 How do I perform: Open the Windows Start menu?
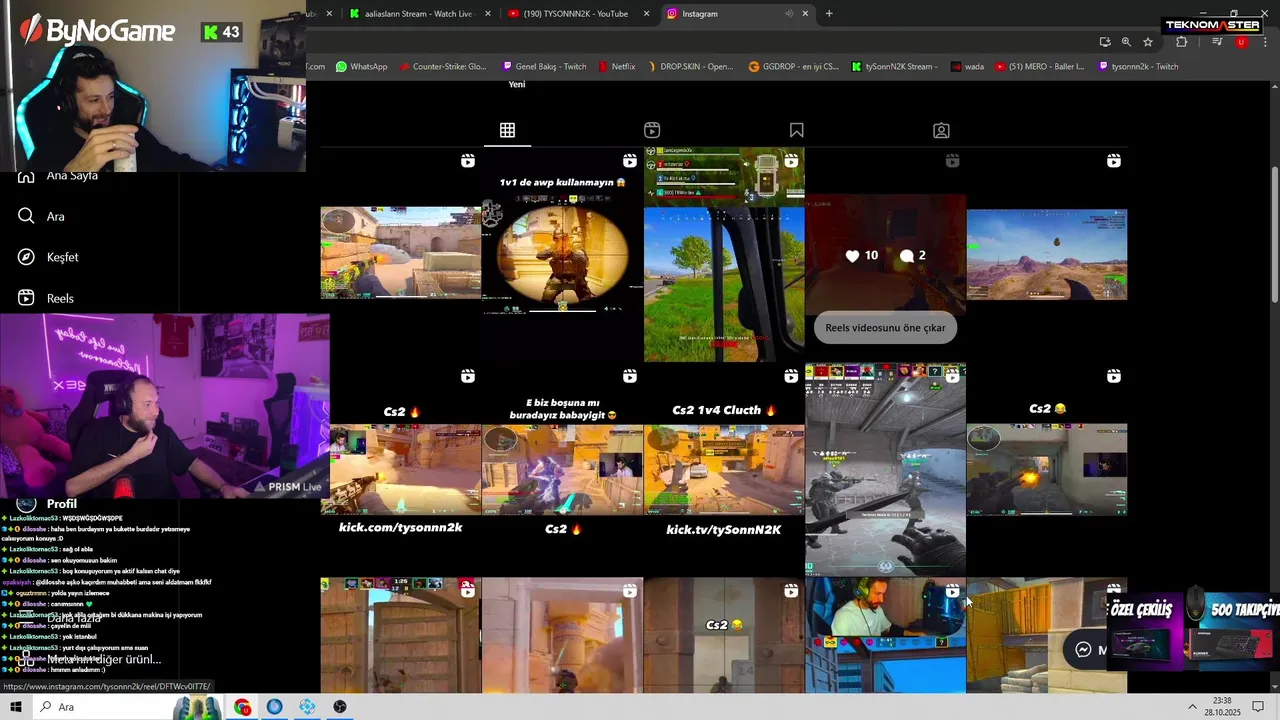coord(16,707)
